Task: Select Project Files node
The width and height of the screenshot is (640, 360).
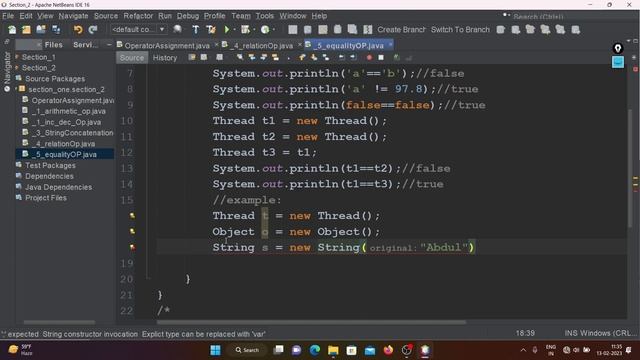Action: click(x=46, y=198)
